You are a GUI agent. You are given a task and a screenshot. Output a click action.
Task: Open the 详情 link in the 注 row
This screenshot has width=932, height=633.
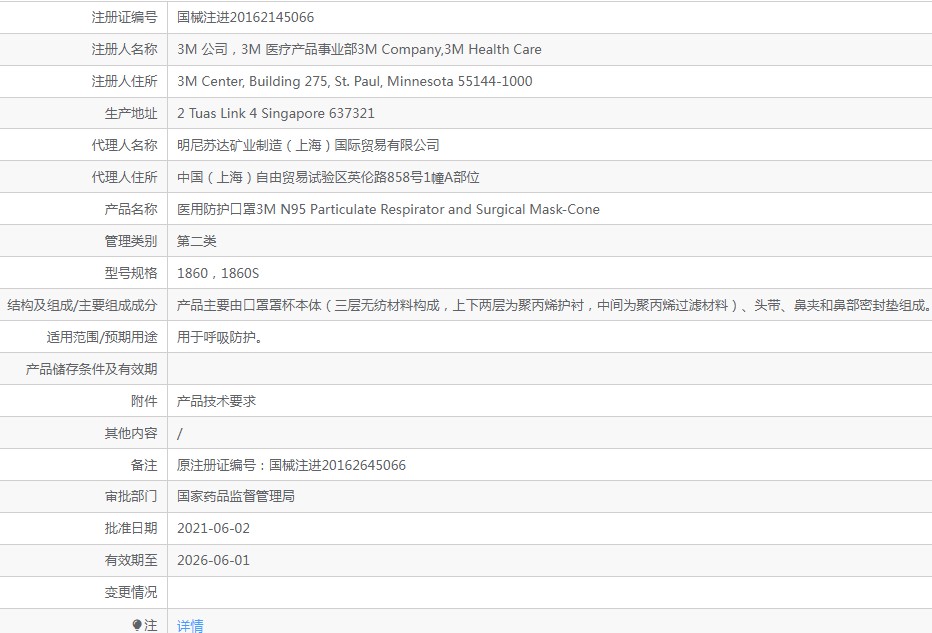click(190, 625)
